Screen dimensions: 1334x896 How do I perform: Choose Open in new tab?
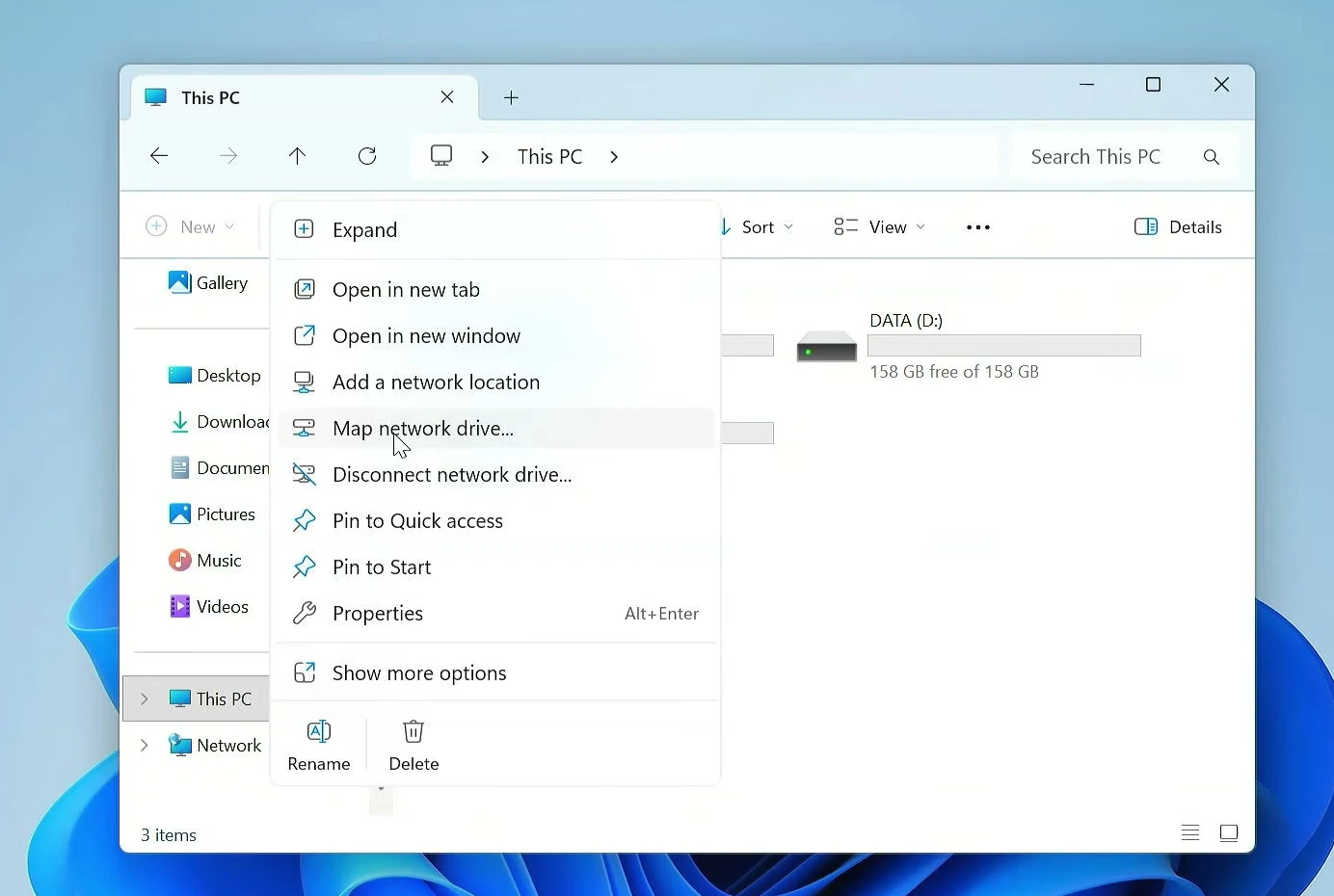click(496, 290)
